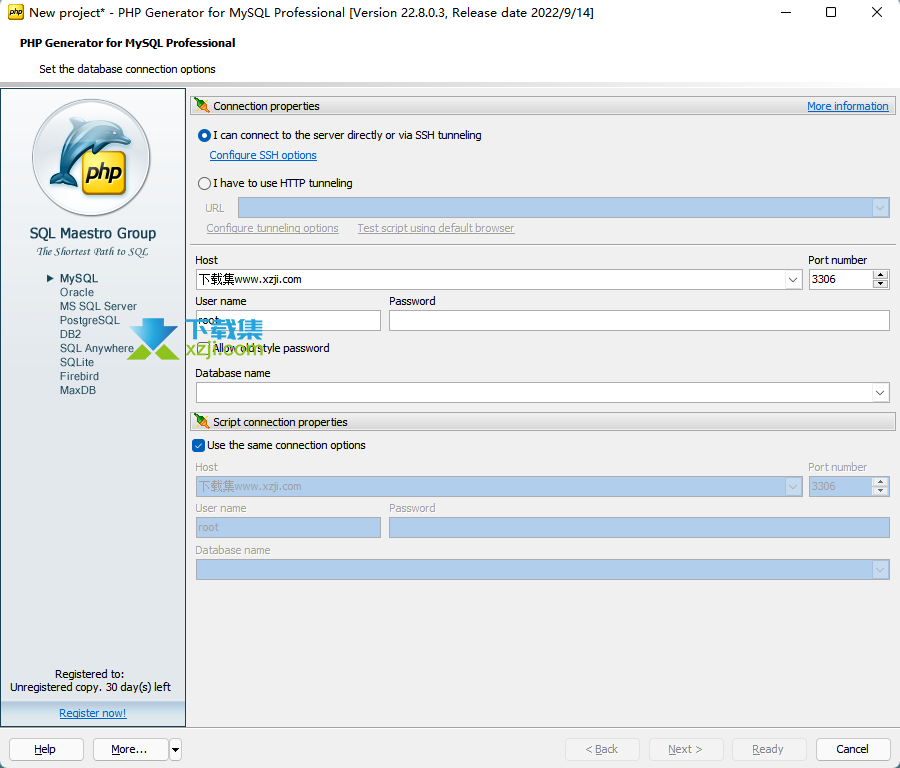900x768 pixels.
Task: Select MySQL in the product list
Action: pyautogui.click(x=79, y=278)
